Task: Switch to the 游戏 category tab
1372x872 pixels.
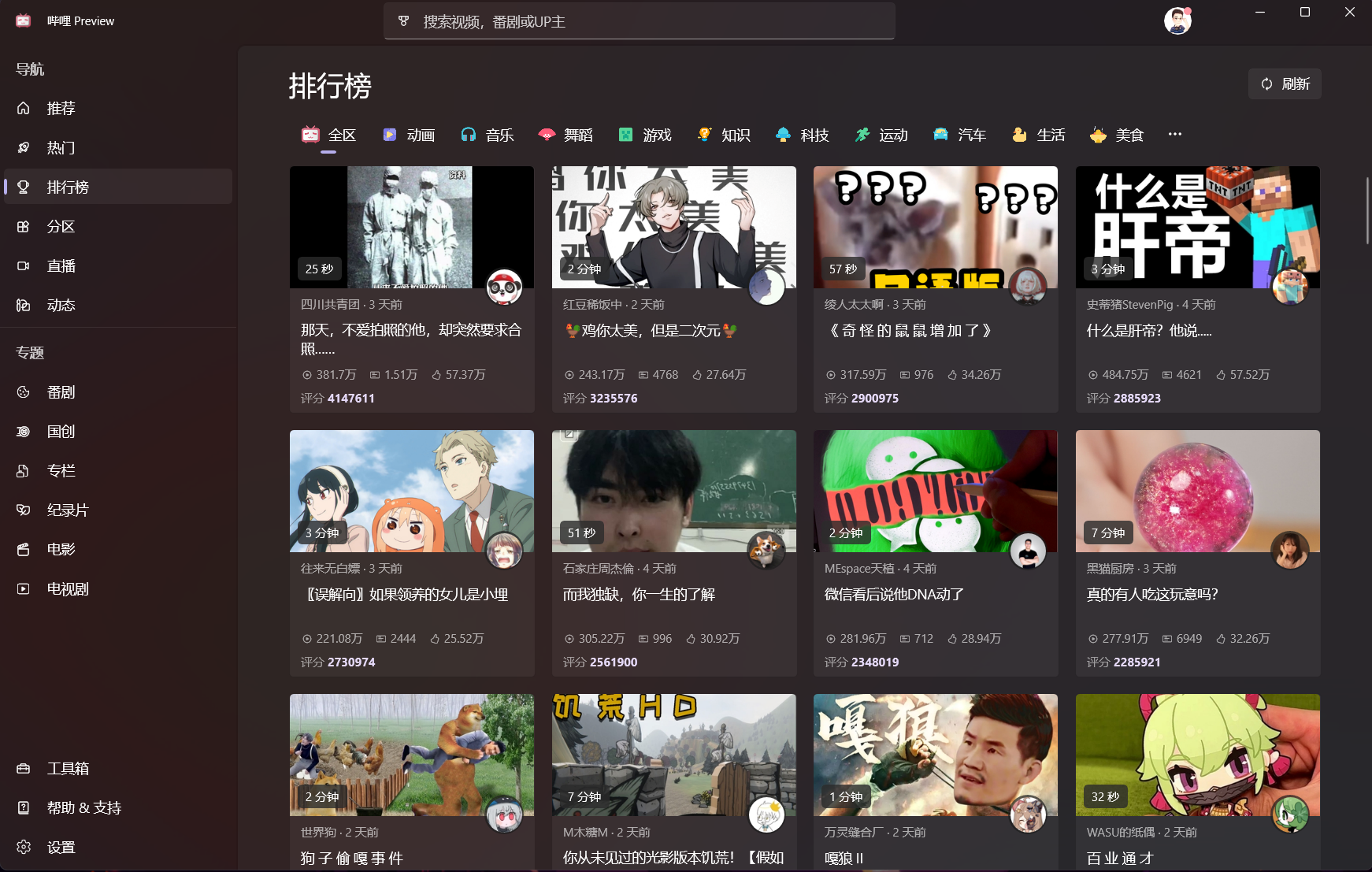Action: pyautogui.click(x=644, y=135)
